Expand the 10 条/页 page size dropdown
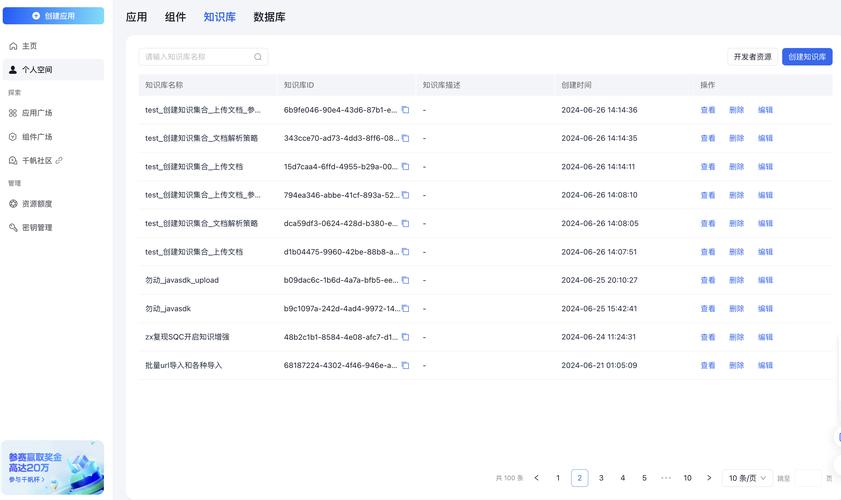This screenshot has height=500, width=841. pyautogui.click(x=747, y=478)
